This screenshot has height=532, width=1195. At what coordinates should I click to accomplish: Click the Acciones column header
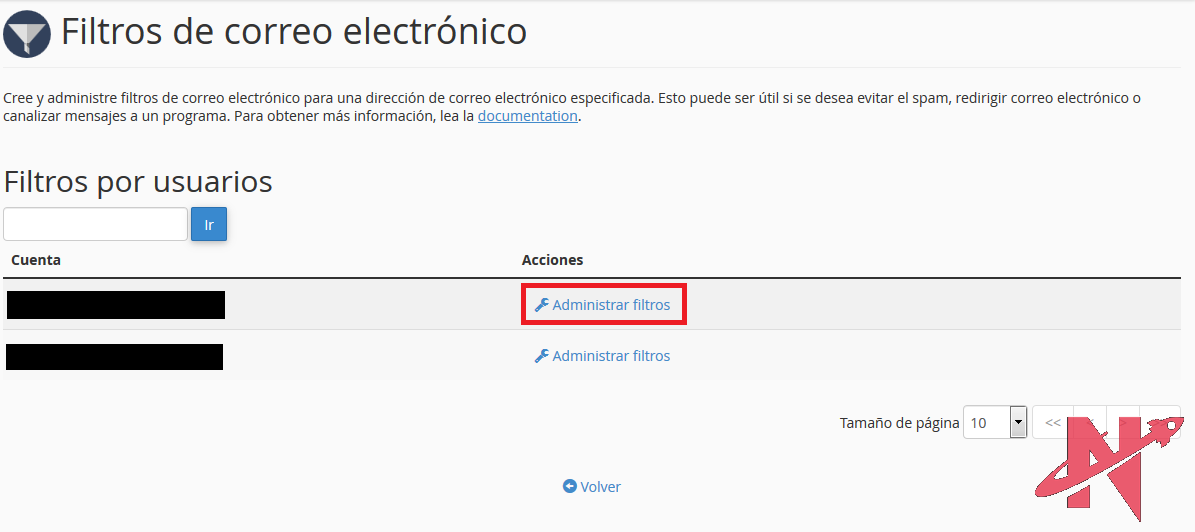coord(552,260)
